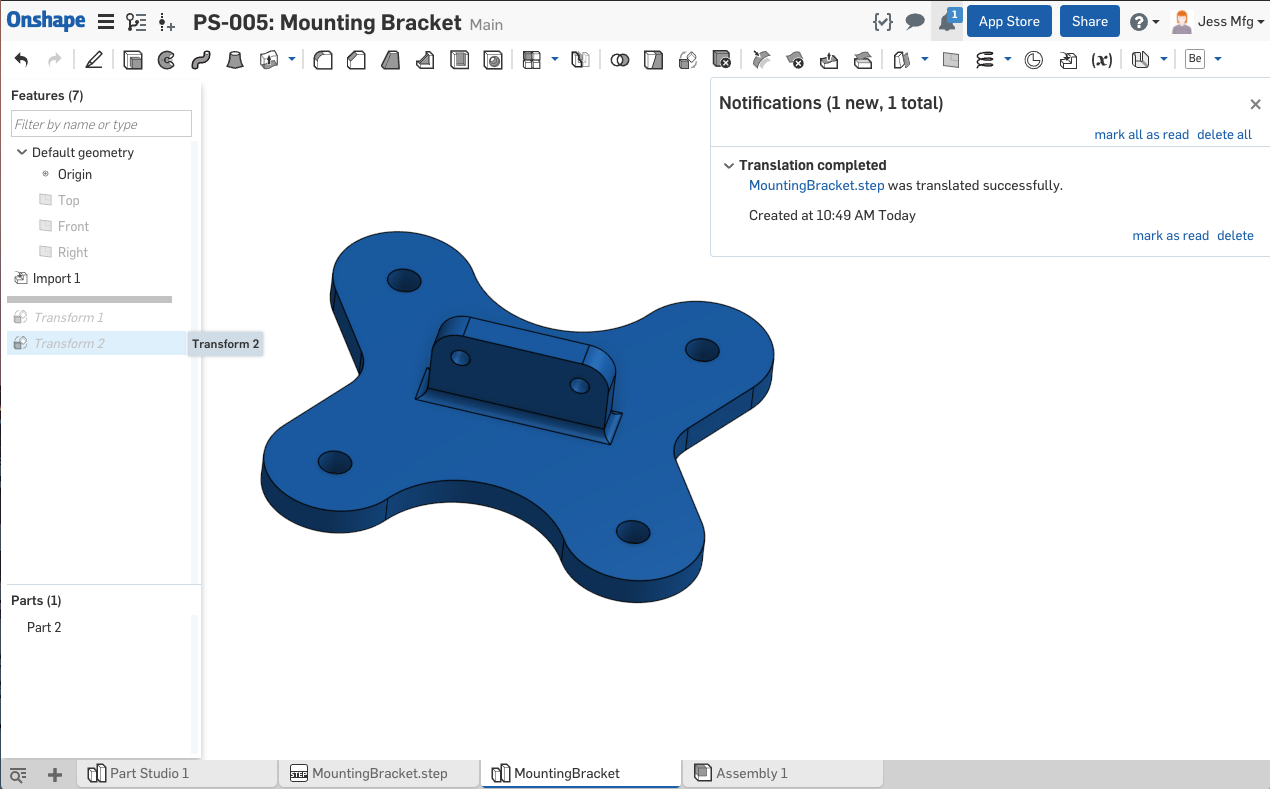Click the App Store button

1009,21
